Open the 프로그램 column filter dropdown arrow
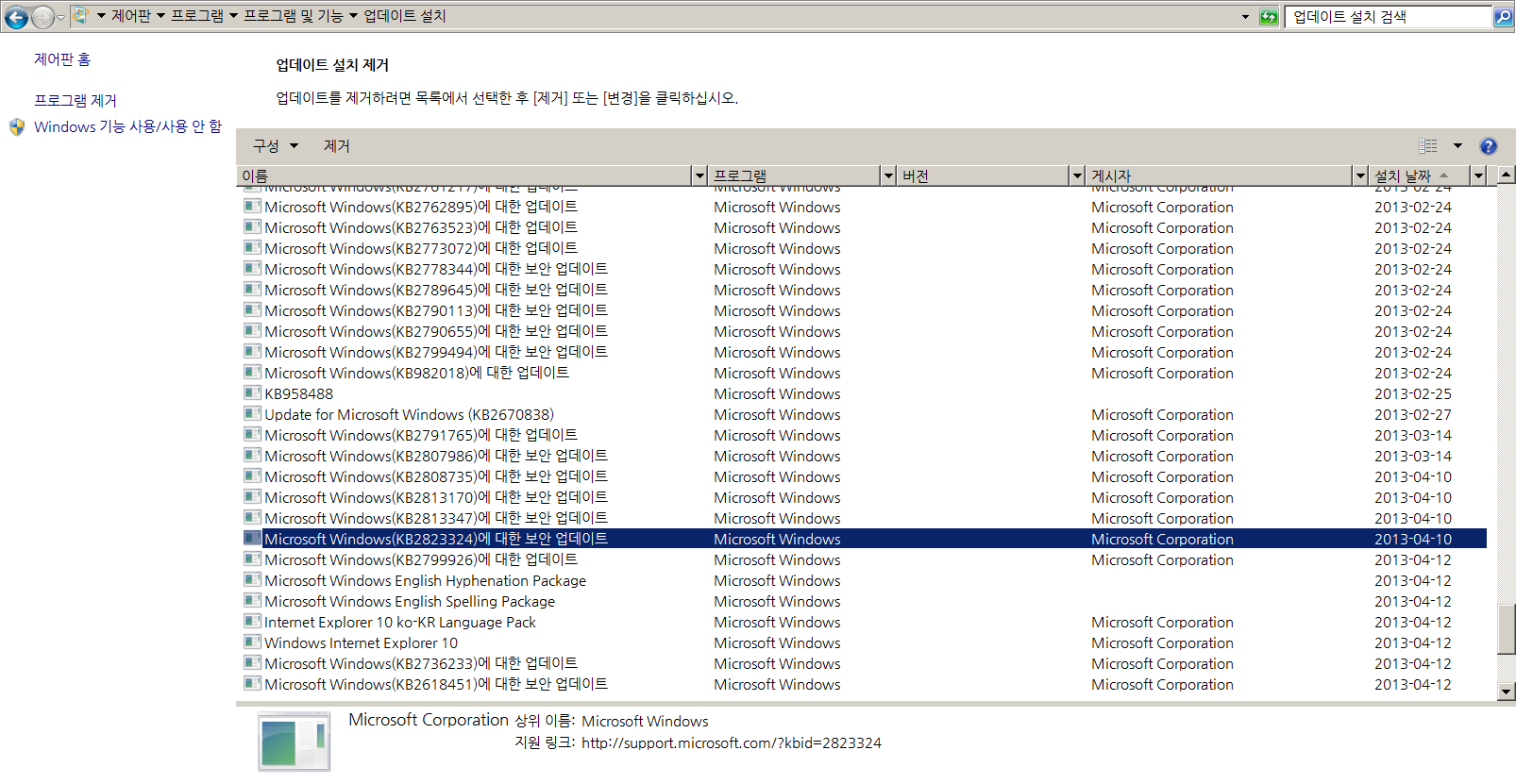The width and height of the screenshot is (1516, 784). click(x=888, y=175)
